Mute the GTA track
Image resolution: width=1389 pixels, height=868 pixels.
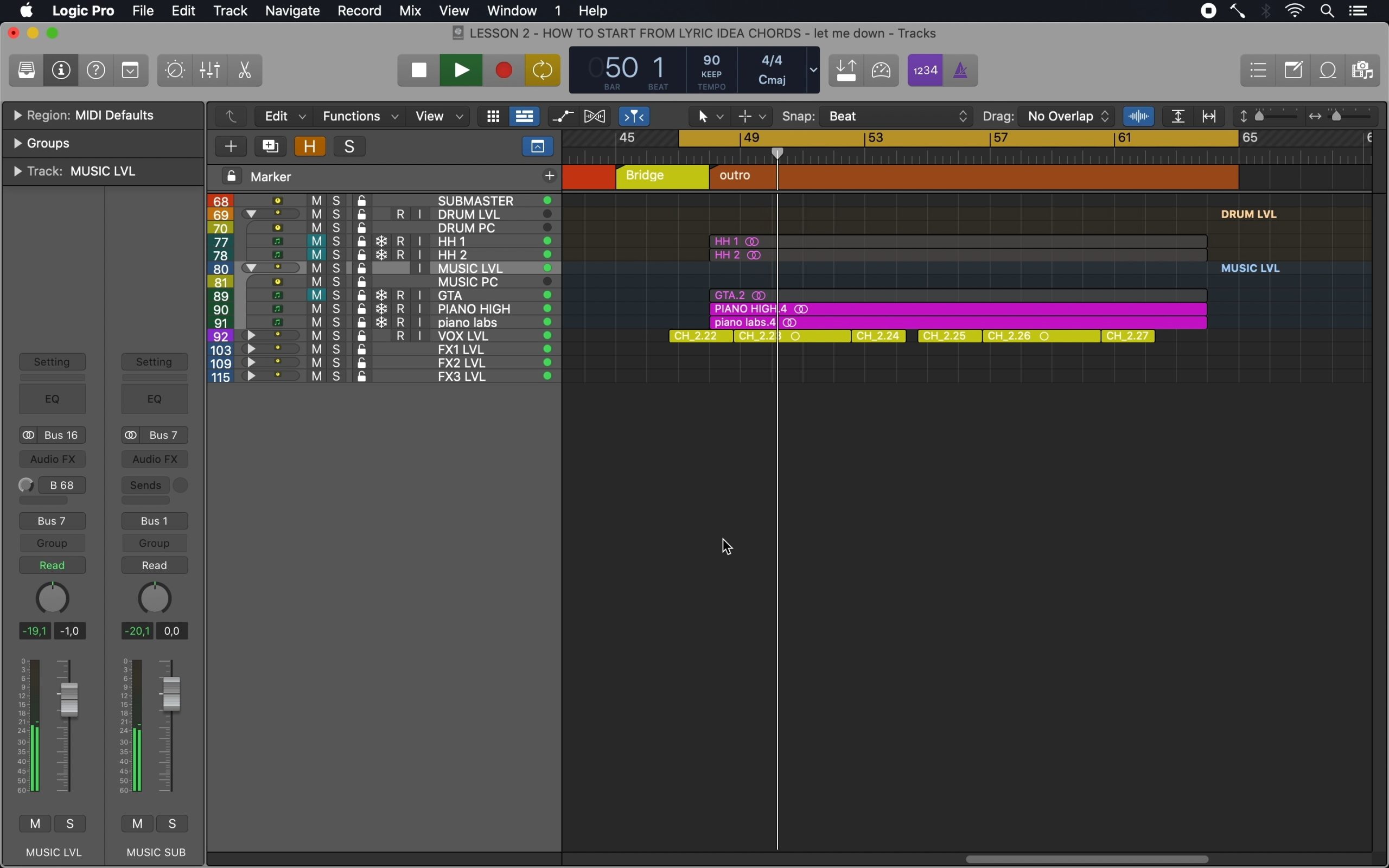tap(317, 295)
